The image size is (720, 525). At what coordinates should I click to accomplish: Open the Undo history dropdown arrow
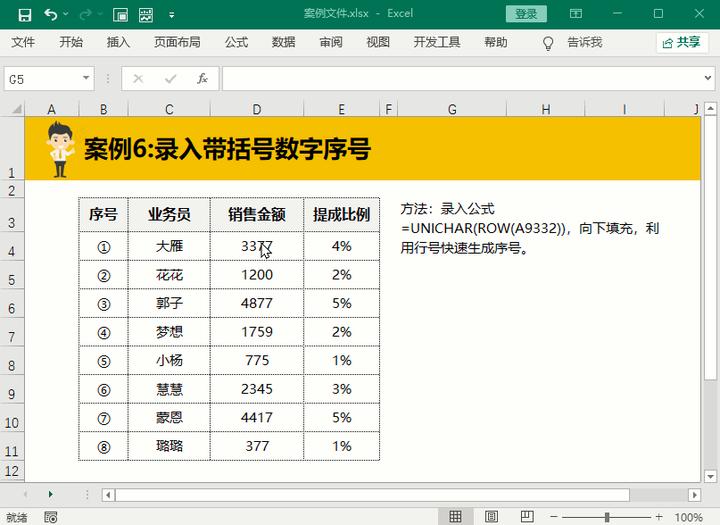[x=66, y=15]
